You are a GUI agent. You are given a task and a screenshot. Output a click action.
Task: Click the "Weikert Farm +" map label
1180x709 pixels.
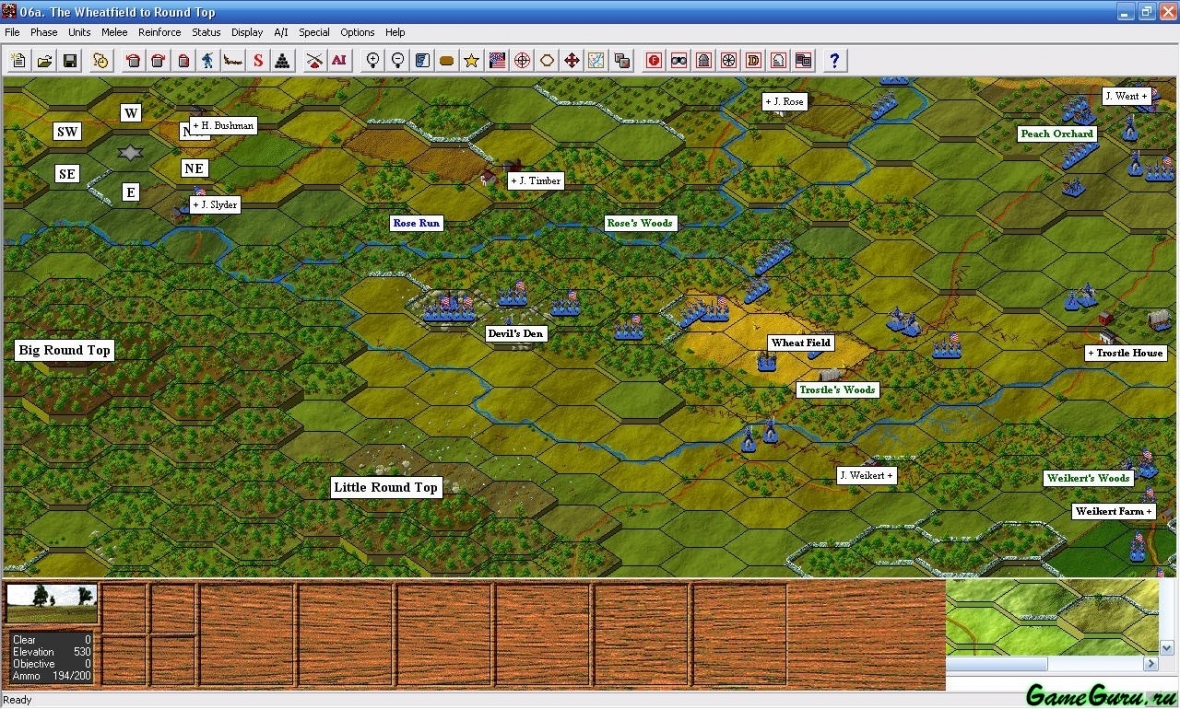1113,511
